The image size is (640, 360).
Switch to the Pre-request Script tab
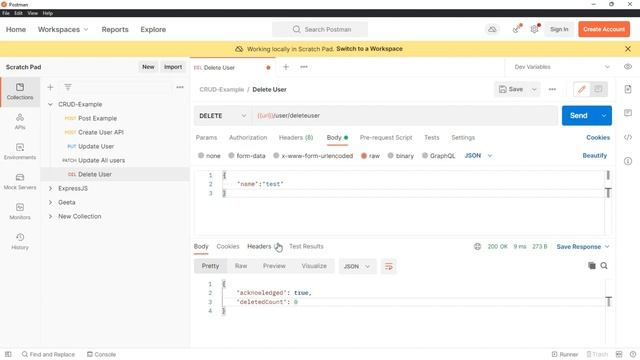click(386, 138)
